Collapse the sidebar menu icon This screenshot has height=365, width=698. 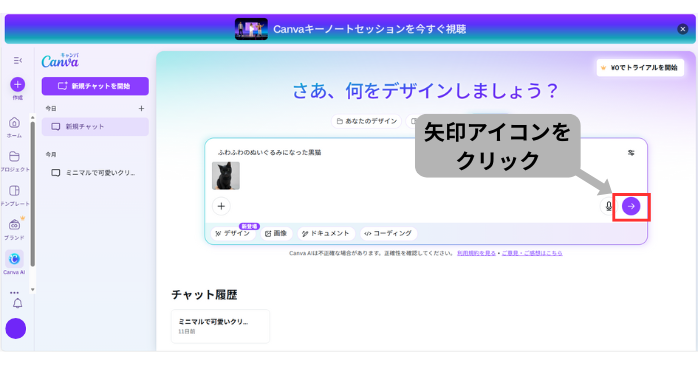[x=17, y=60]
